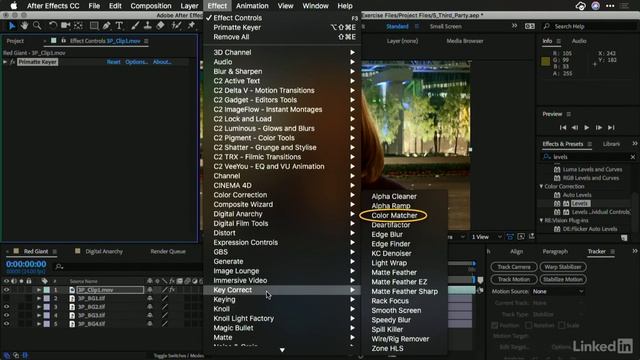Step back one frame in Preview
The width and height of the screenshot is (640, 360).
575,128
